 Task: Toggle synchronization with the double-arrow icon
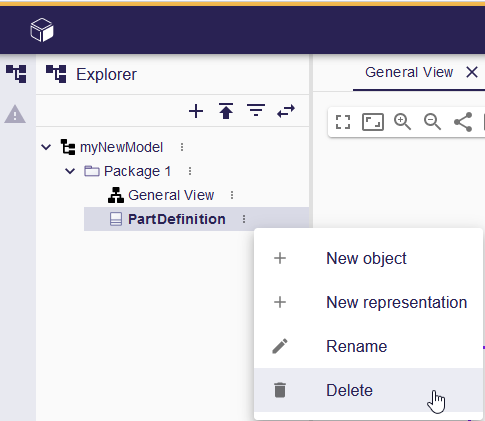286,111
